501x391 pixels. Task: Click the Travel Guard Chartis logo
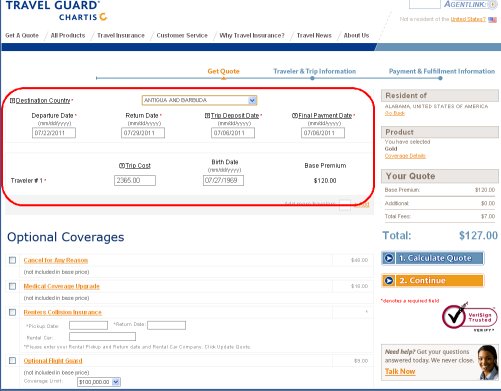56,11
